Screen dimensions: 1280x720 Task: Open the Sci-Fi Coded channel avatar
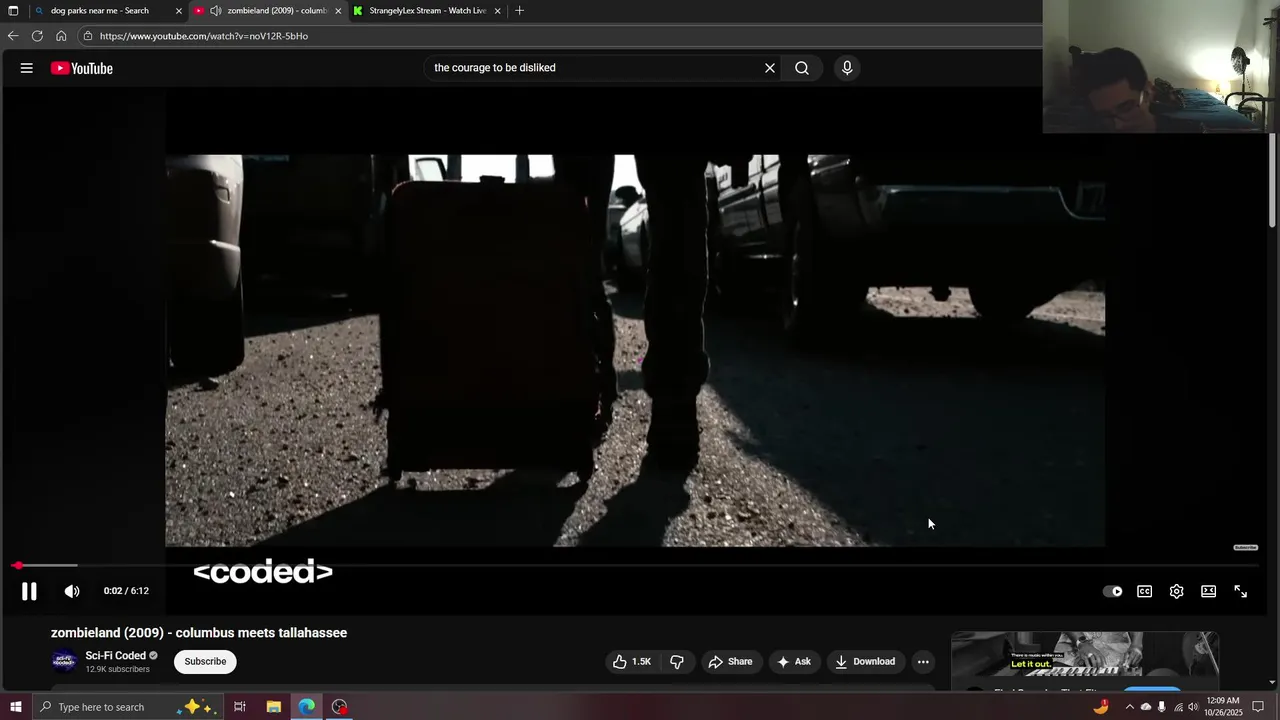pos(64,661)
